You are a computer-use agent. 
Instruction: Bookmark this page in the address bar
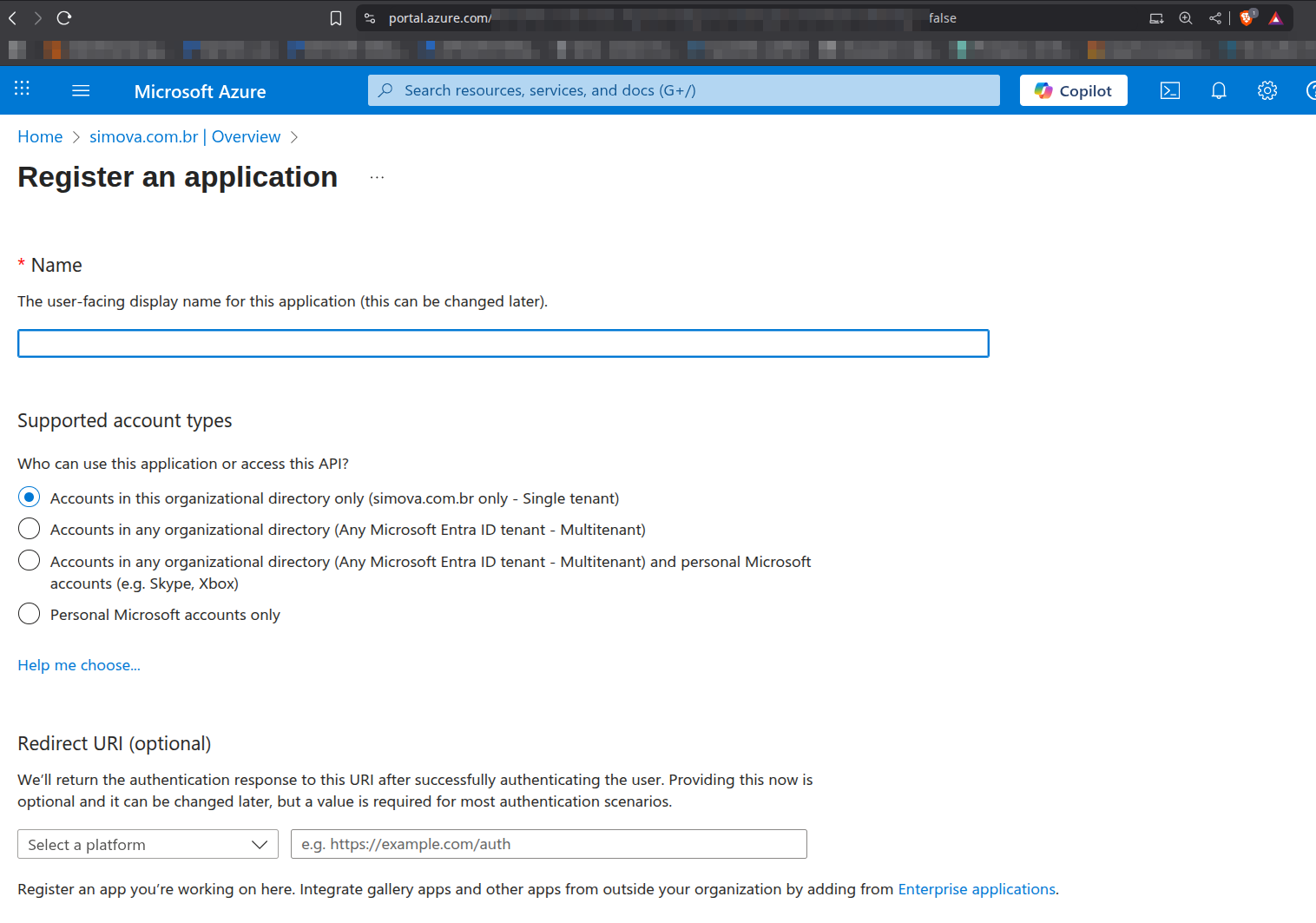click(x=336, y=18)
